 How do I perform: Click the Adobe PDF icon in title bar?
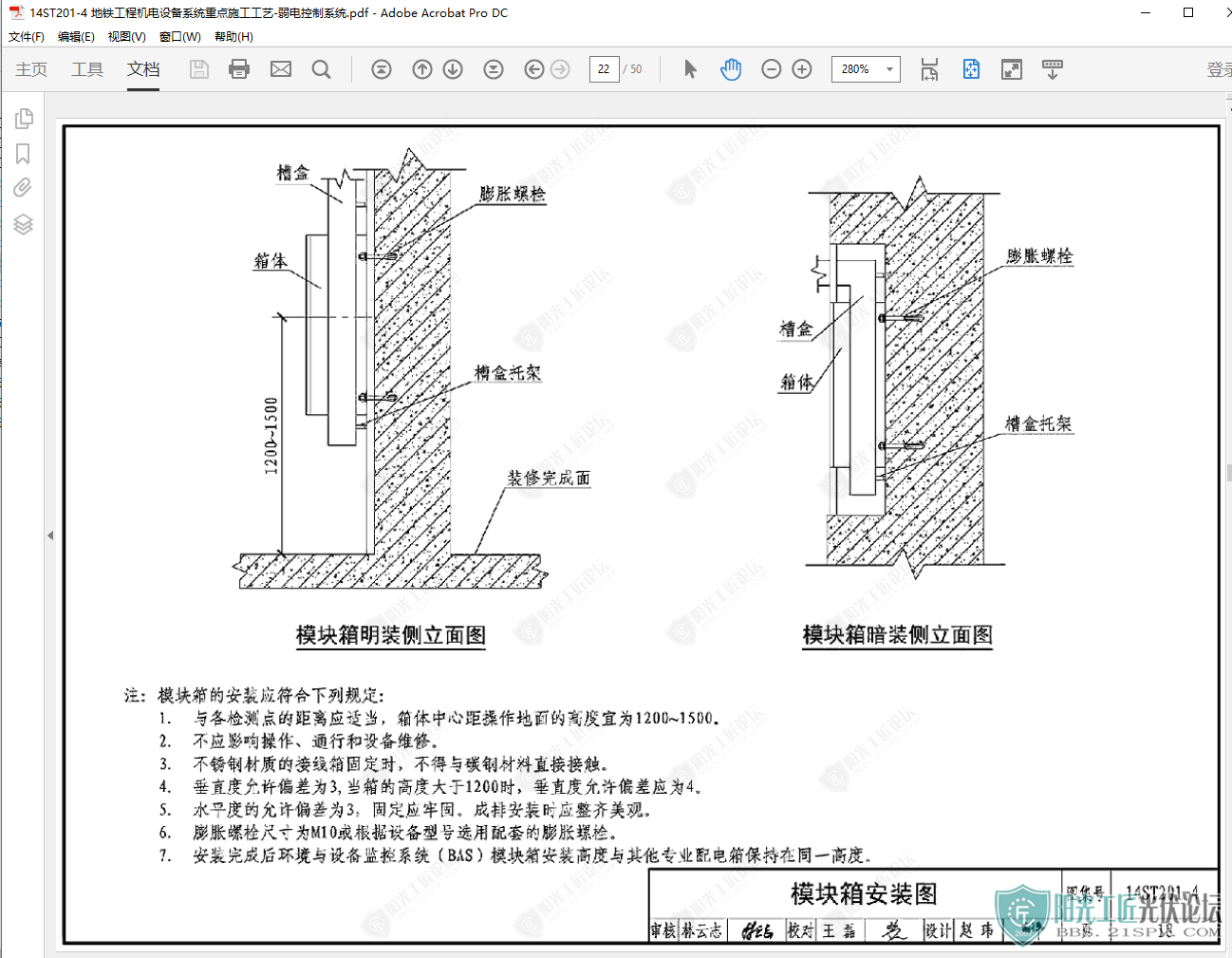tap(16, 12)
